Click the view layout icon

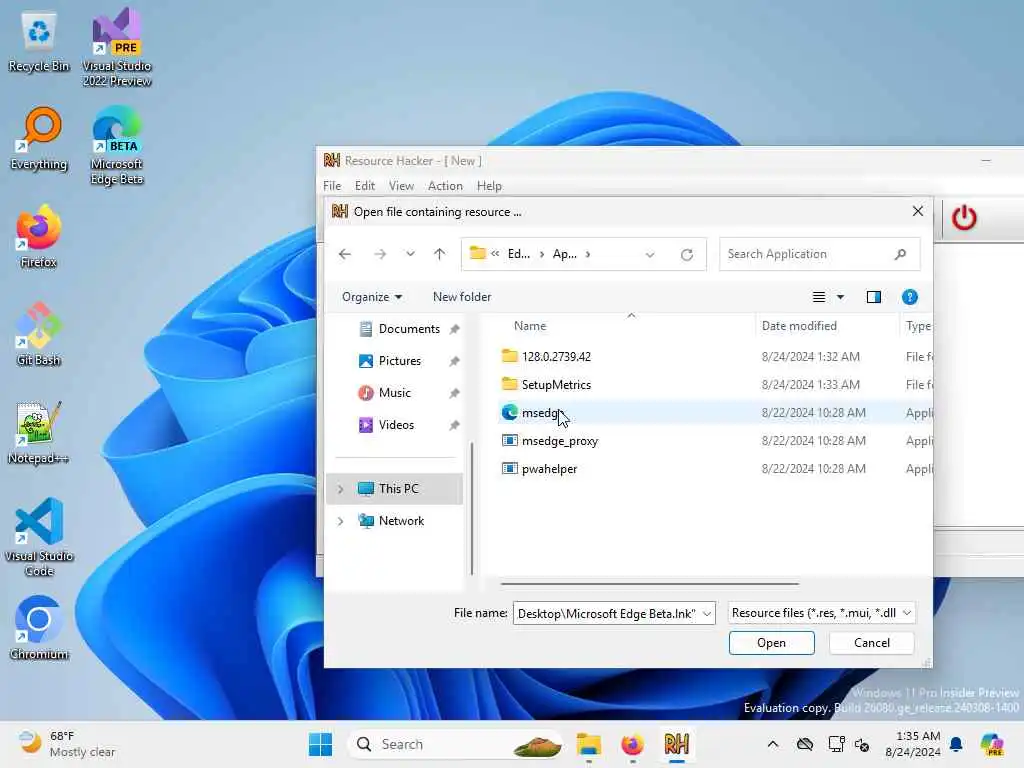[x=818, y=297]
